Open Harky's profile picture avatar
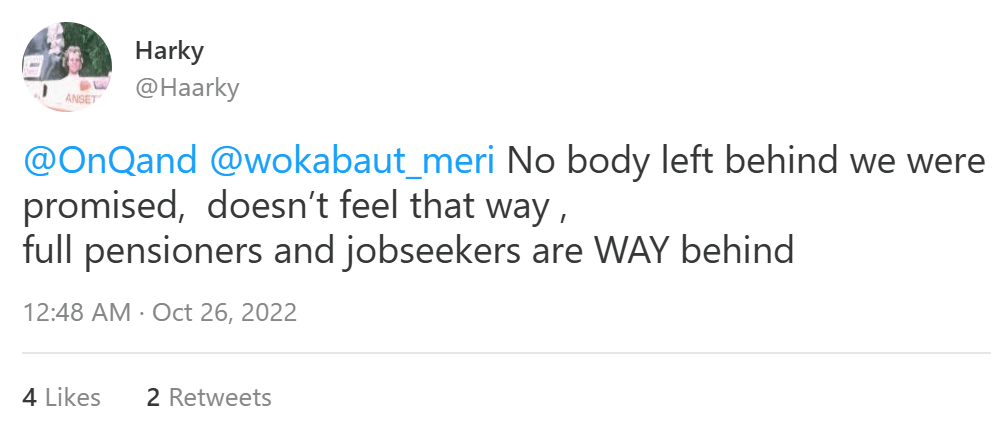This screenshot has height=427, width=1008. 66,67
